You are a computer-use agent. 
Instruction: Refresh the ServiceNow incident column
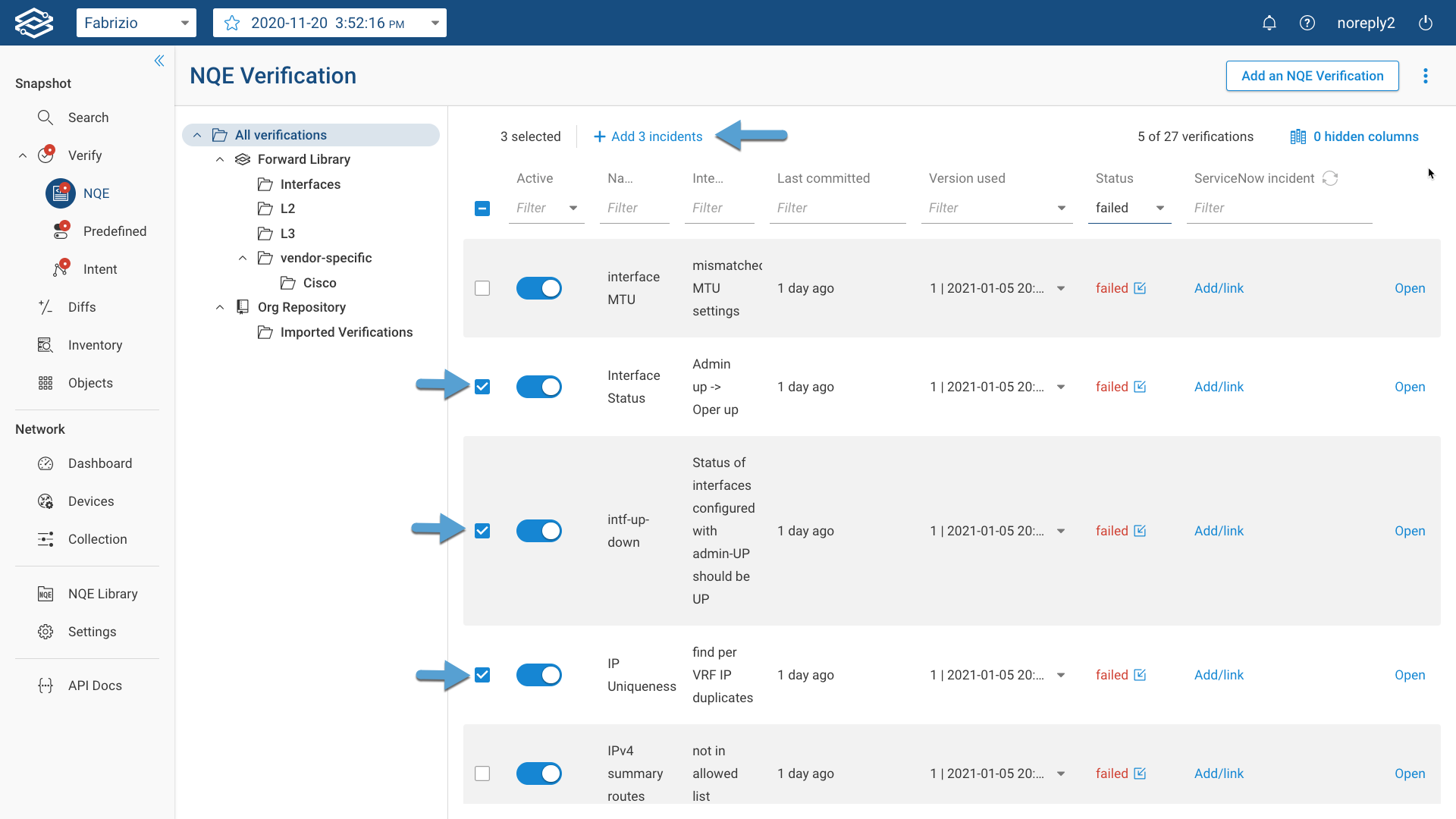(1331, 178)
